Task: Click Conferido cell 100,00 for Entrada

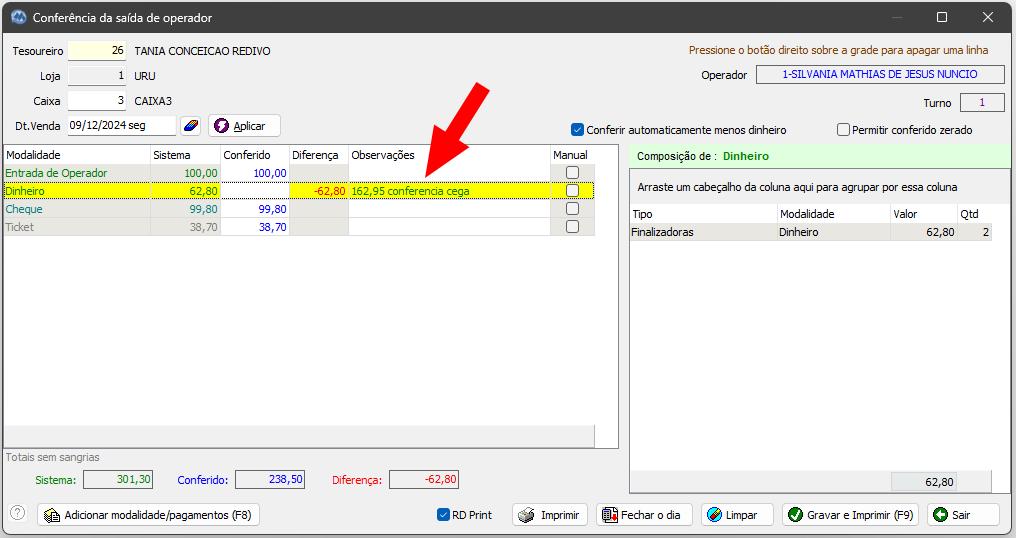Action: [255, 173]
